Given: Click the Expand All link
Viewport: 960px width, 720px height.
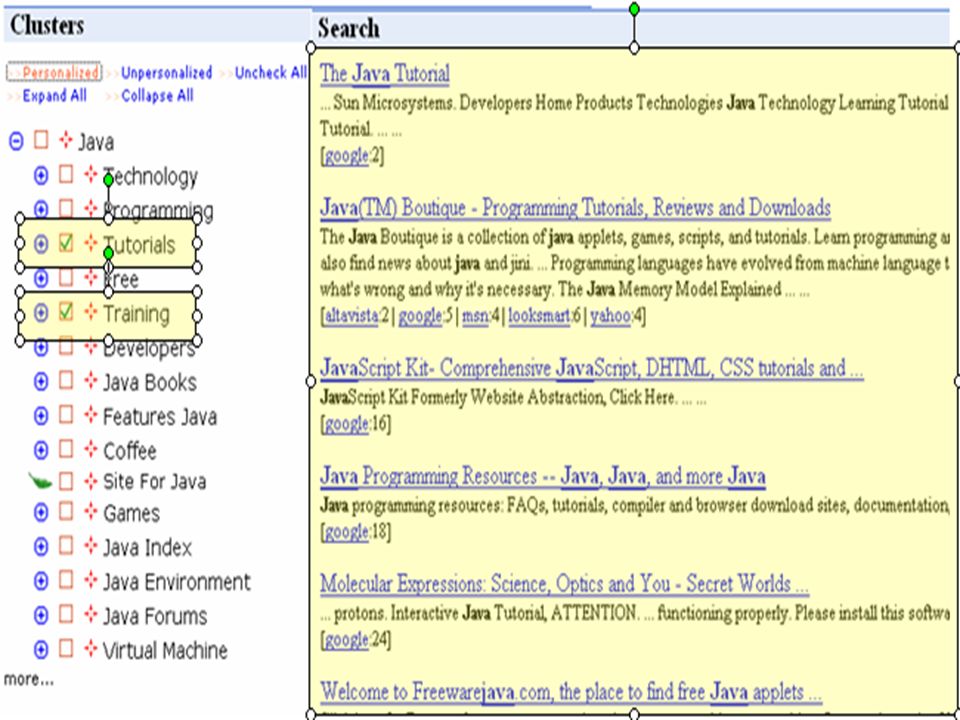Looking at the screenshot, I should (x=54, y=96).
